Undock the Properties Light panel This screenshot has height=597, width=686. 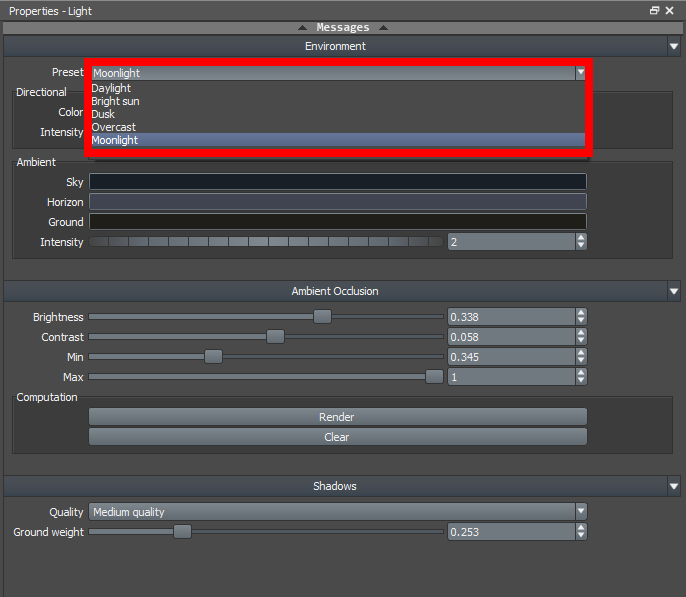click(x=654, y=10)
